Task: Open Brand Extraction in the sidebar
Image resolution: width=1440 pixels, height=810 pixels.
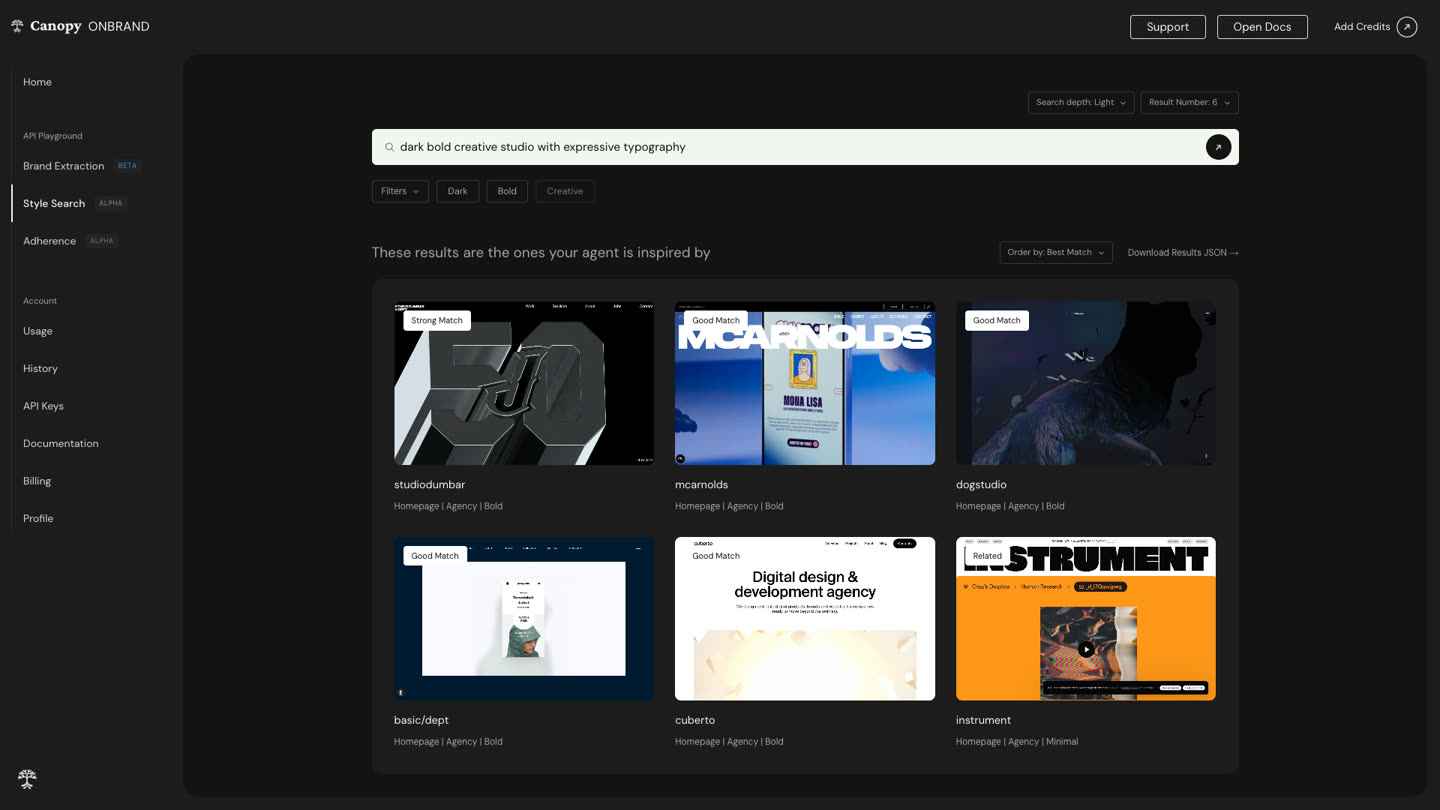Action: coord(64,166)
